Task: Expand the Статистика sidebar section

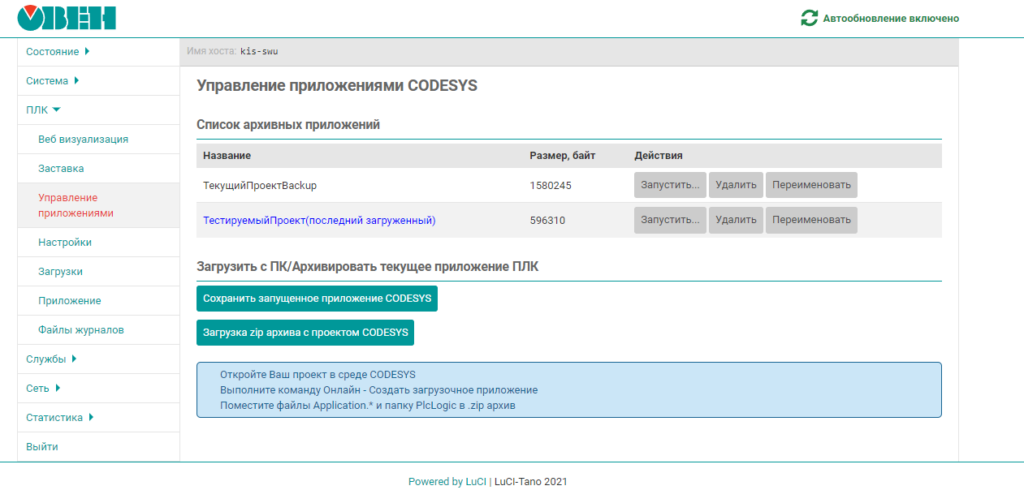Action: [60, 417]
